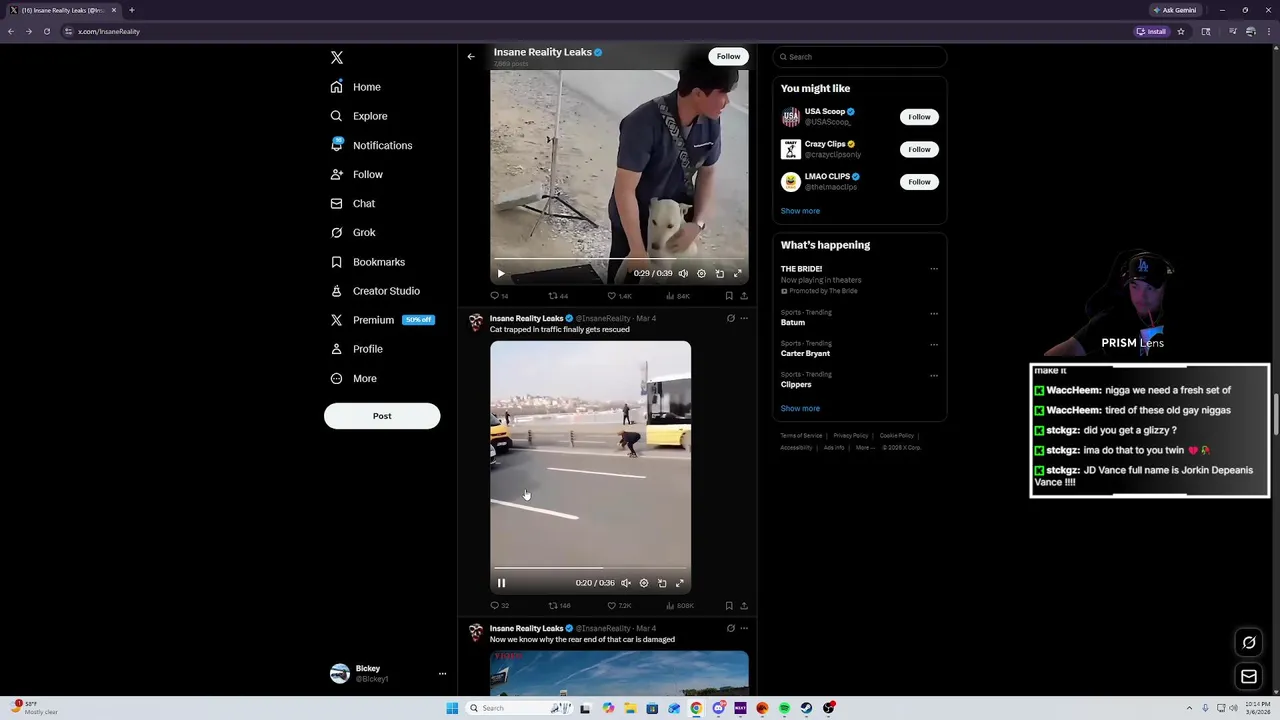Enable picture-in-picture on cat rescue video

click(x=662, y=583)
